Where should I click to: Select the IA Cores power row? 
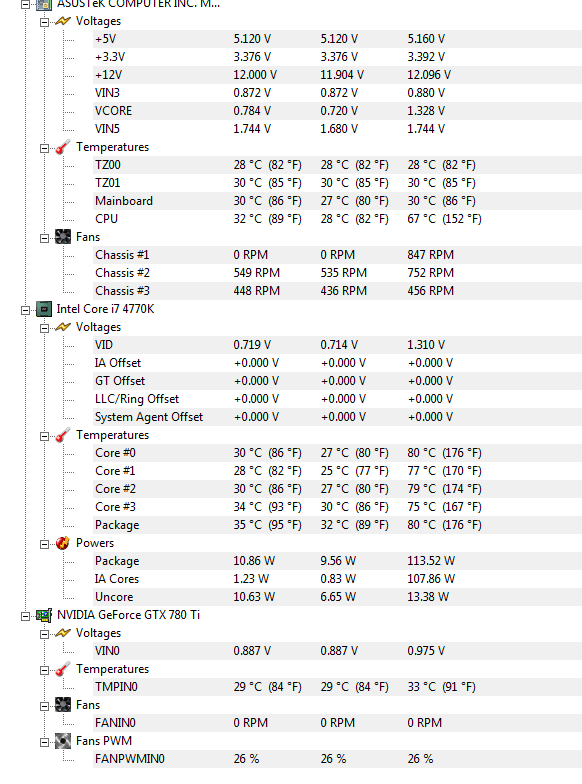pyautogui.click(x=338, y=579)
